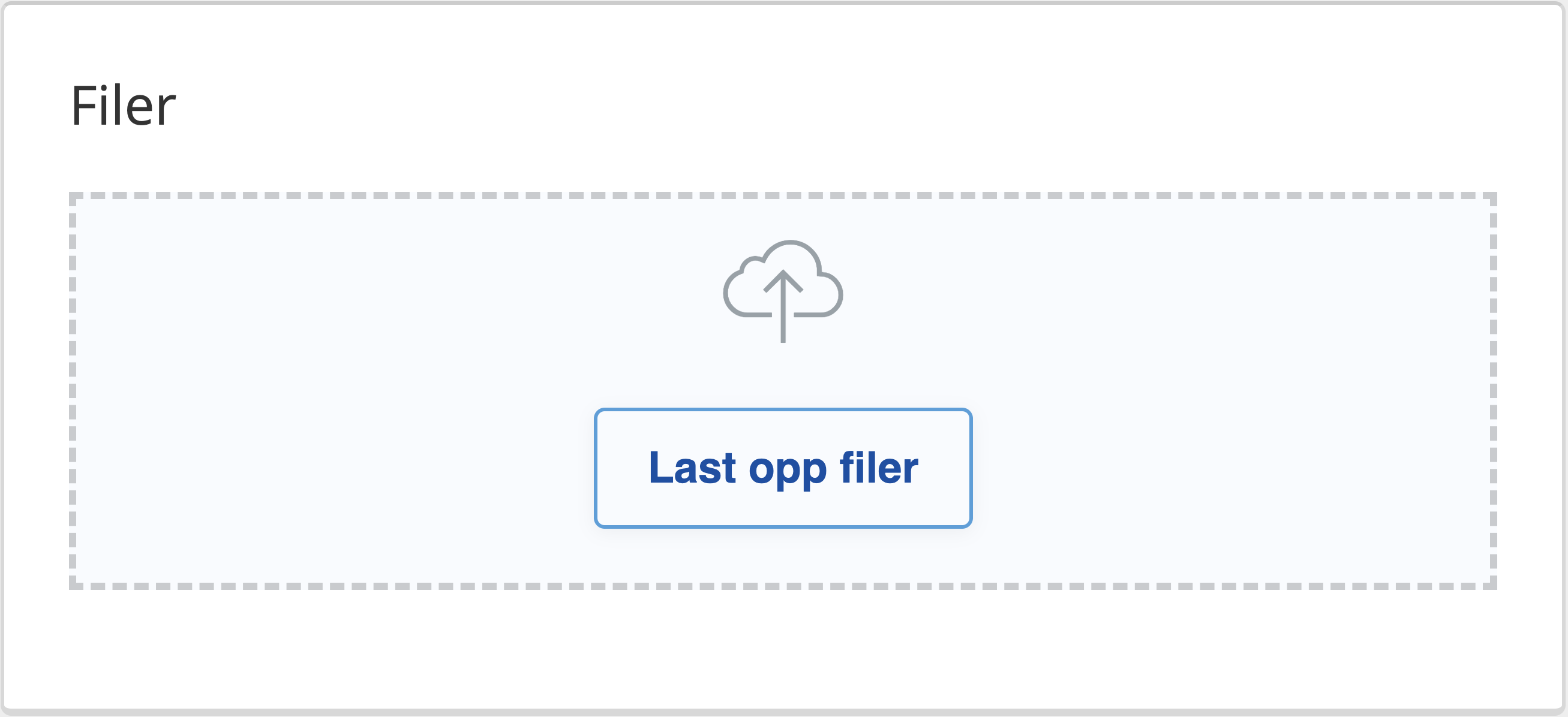Image resolution: width=1568 pixels, height=717 pixels.
Task: Select the upward arrow inside the cloud
Action: pyautogui.click(x=783, y=306)
